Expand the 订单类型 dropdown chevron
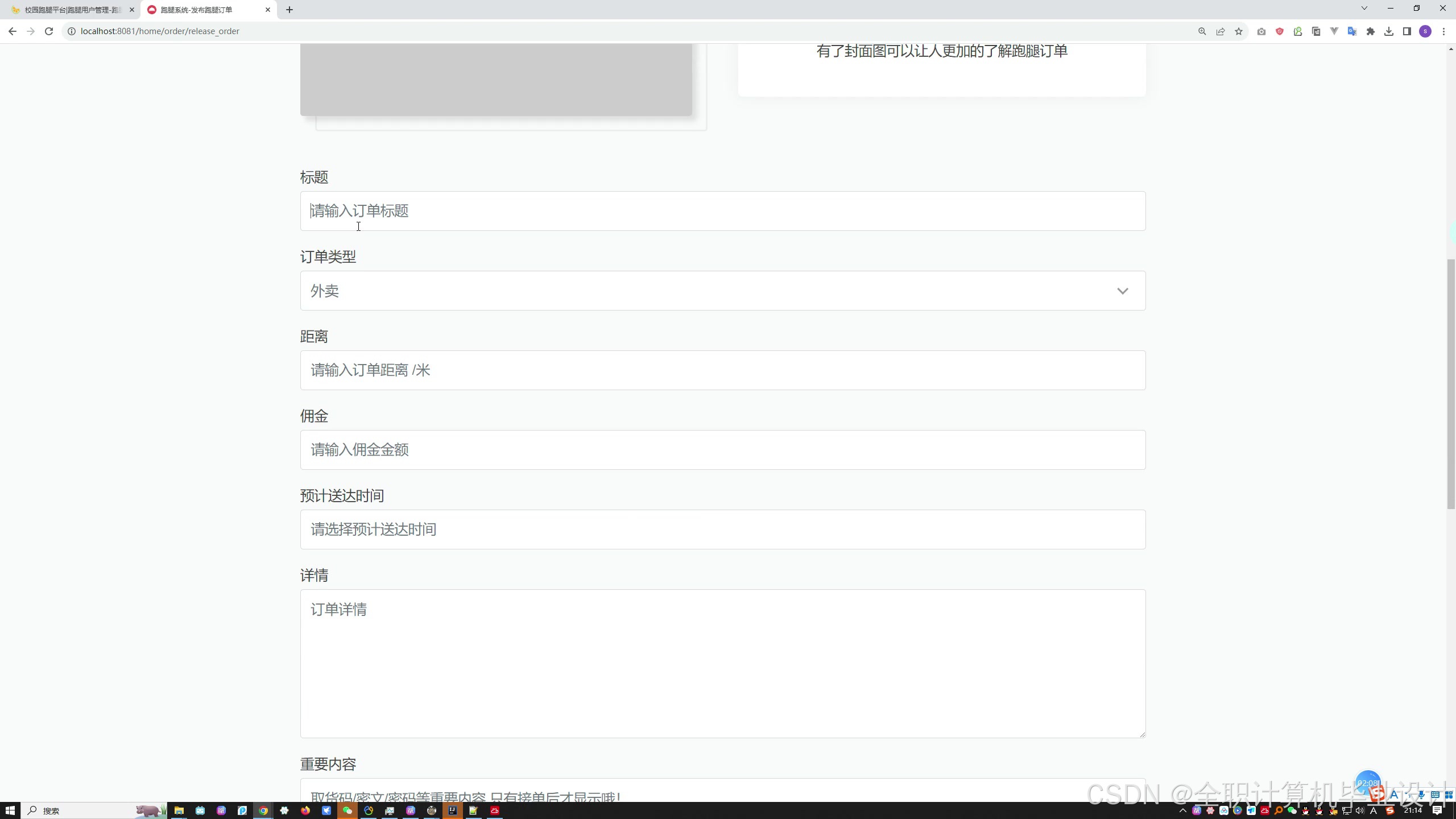The image size is (1456, 819). click(x=1122, y=291)
